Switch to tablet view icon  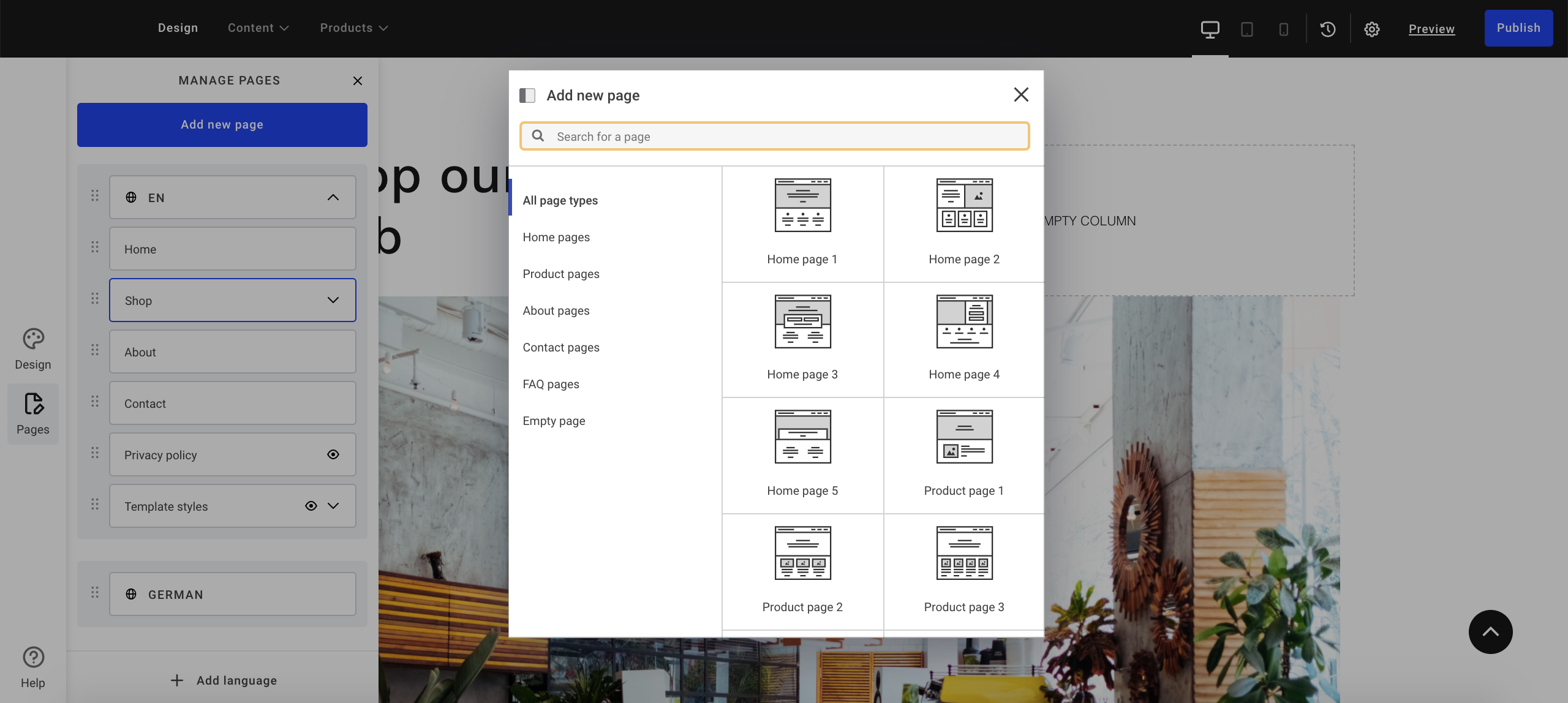click(x=1246, y=29)
